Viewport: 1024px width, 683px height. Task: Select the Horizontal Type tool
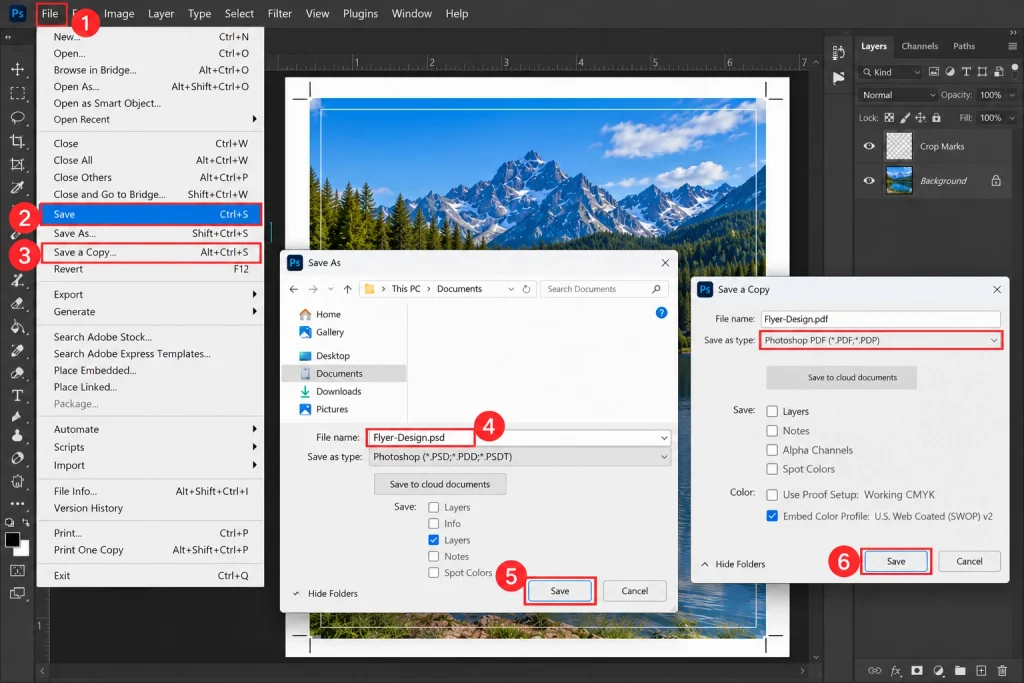[18, 396]
